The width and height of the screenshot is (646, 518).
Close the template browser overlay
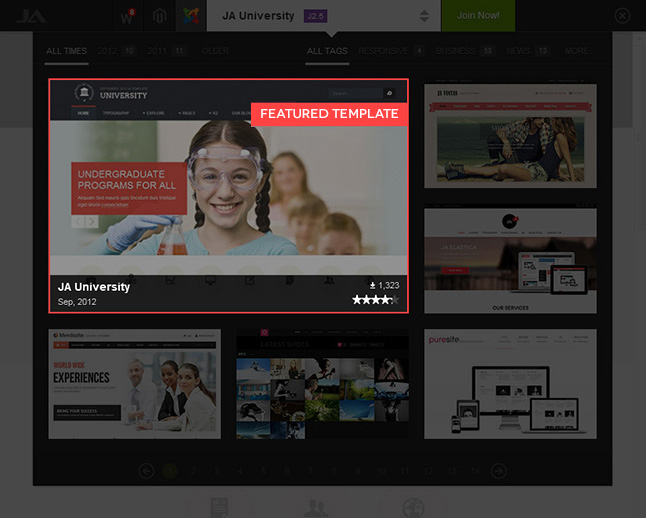tap(622, 16)
